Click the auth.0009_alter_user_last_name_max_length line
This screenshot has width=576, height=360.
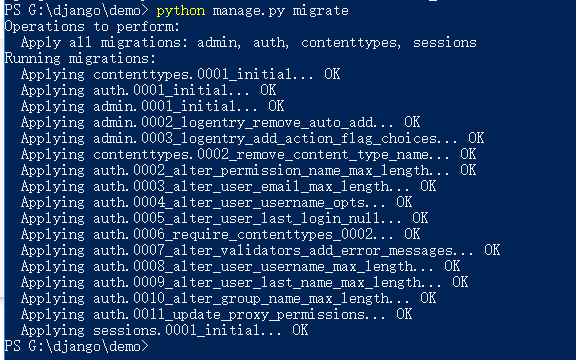pyautogui.click(x=244, y=282)
